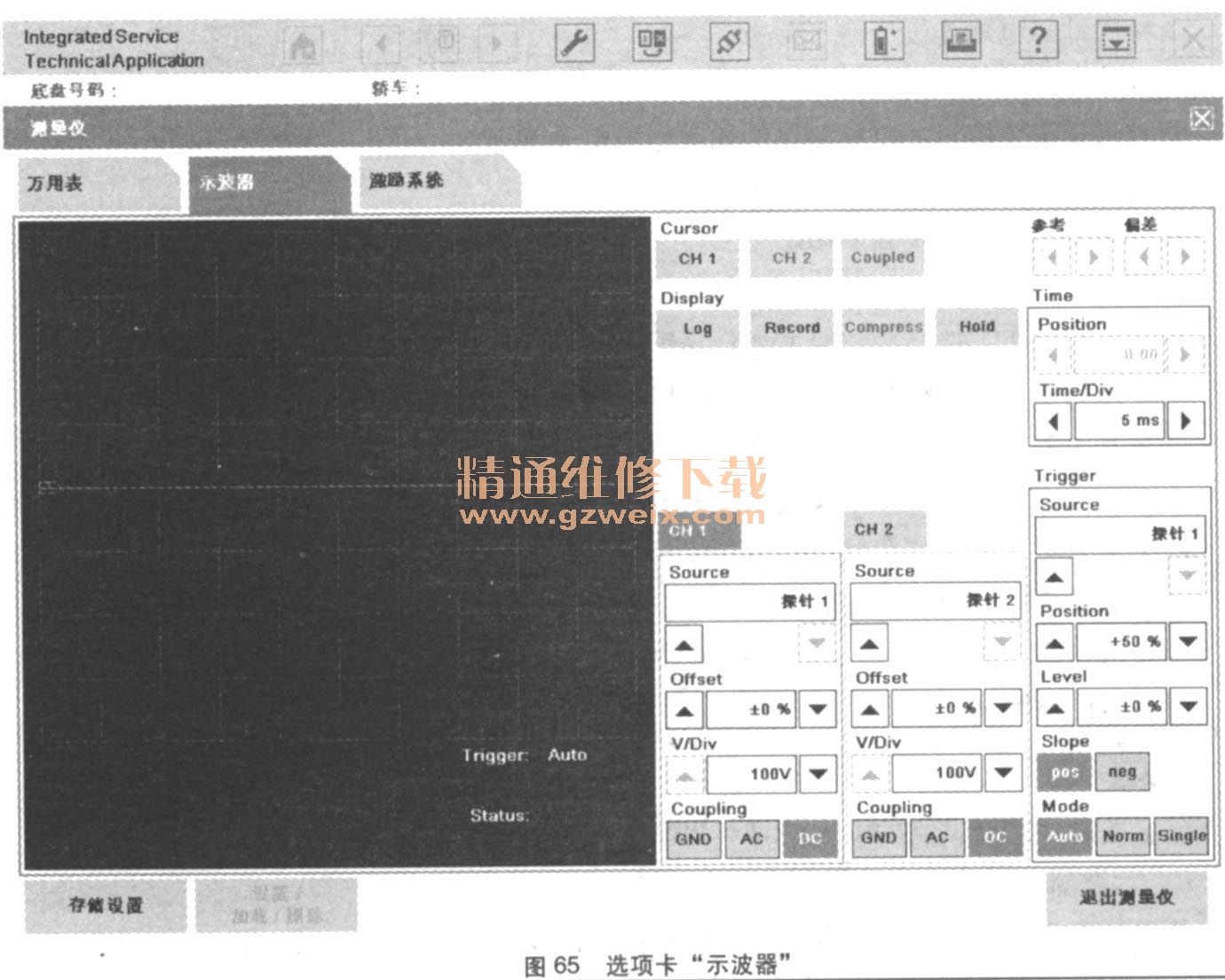Open the envelope mail icon

(806, 42)
